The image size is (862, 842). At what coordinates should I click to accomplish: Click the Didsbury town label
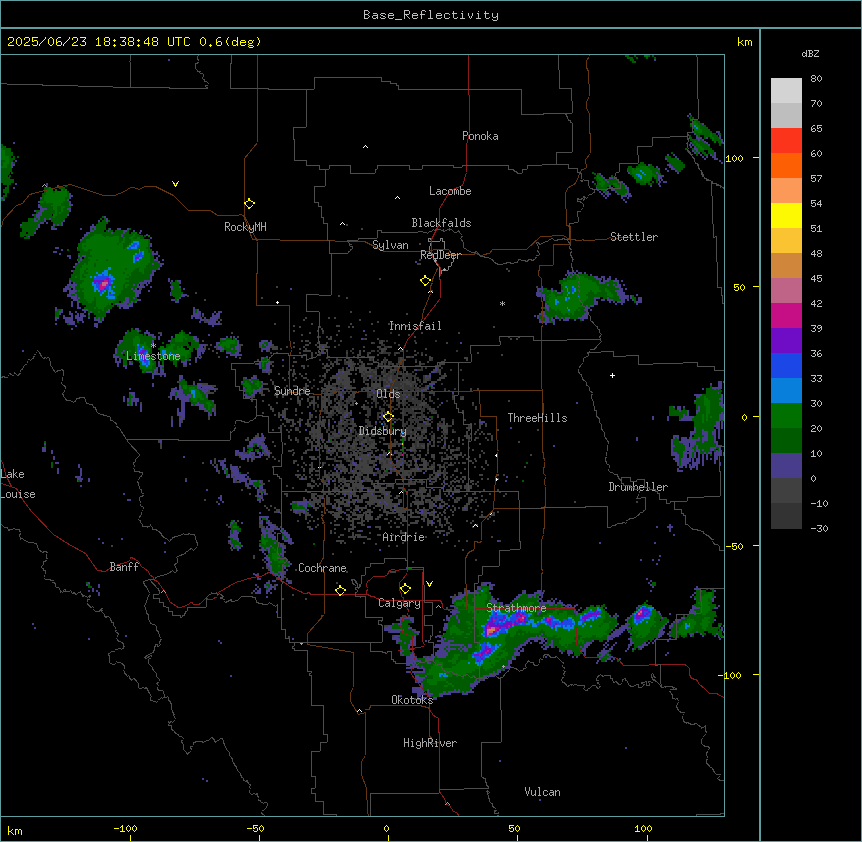[382, 431]
